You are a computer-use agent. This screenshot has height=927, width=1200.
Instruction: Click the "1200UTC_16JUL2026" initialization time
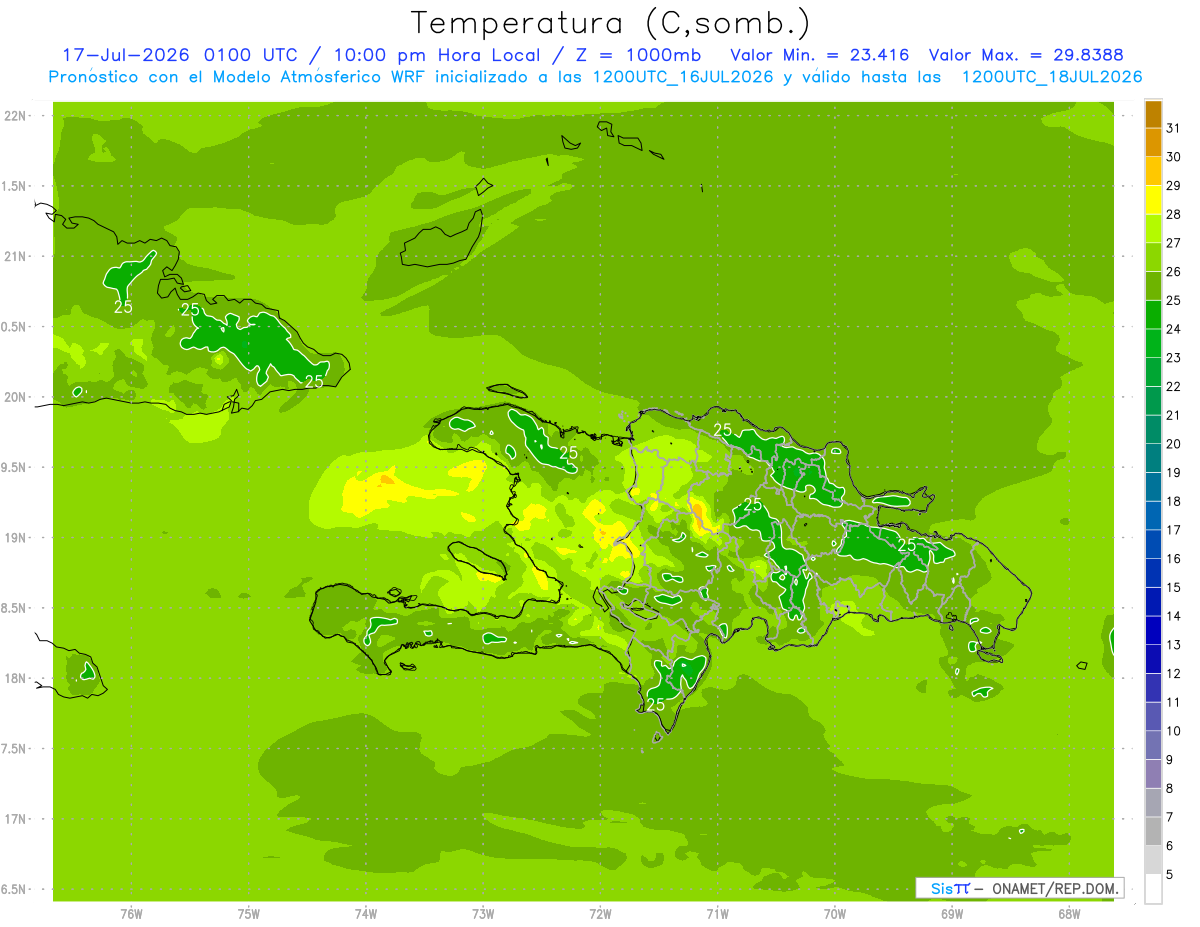(x=683, y=77)
